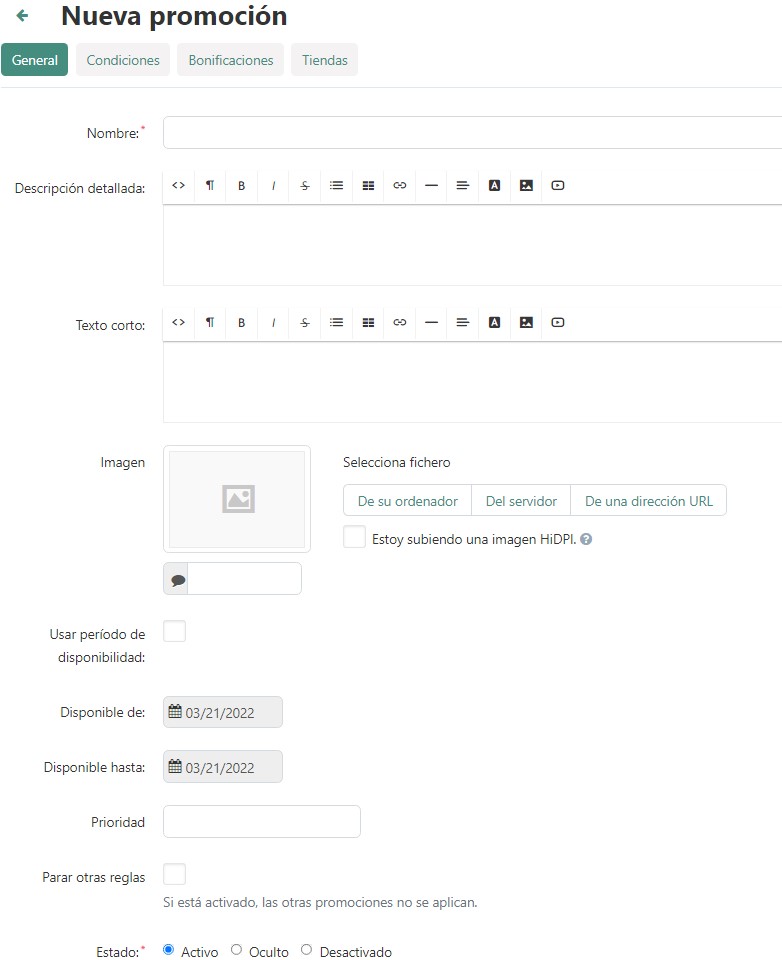Tick Estoy subiendo una imagen HiDPI
782x960 pixels.
[354, 538]
